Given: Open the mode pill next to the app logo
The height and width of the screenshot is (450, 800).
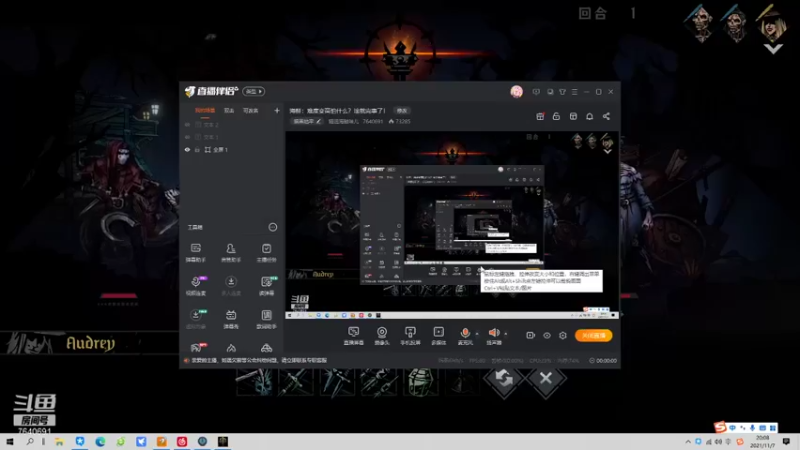Looking at the screenshot, I should 254,91.
